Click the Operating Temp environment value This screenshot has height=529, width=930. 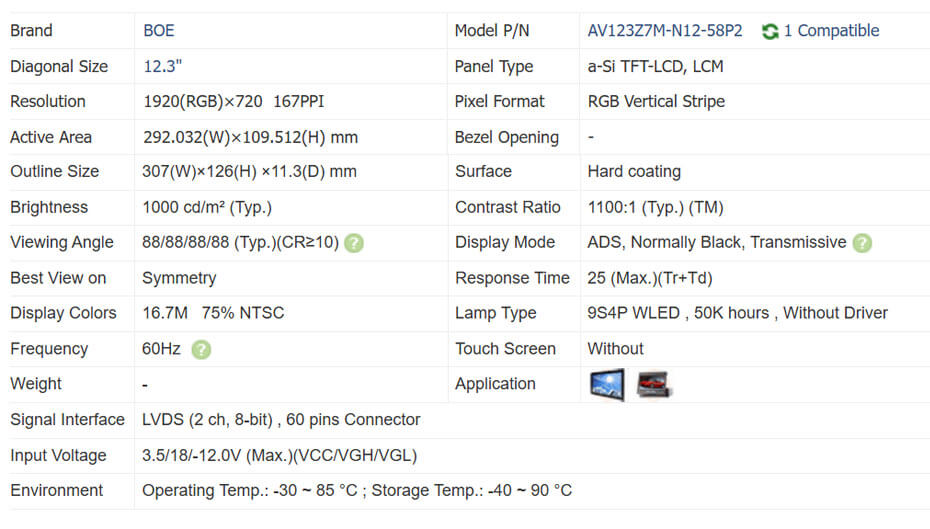pyautogui.click(x=357, y=491)
